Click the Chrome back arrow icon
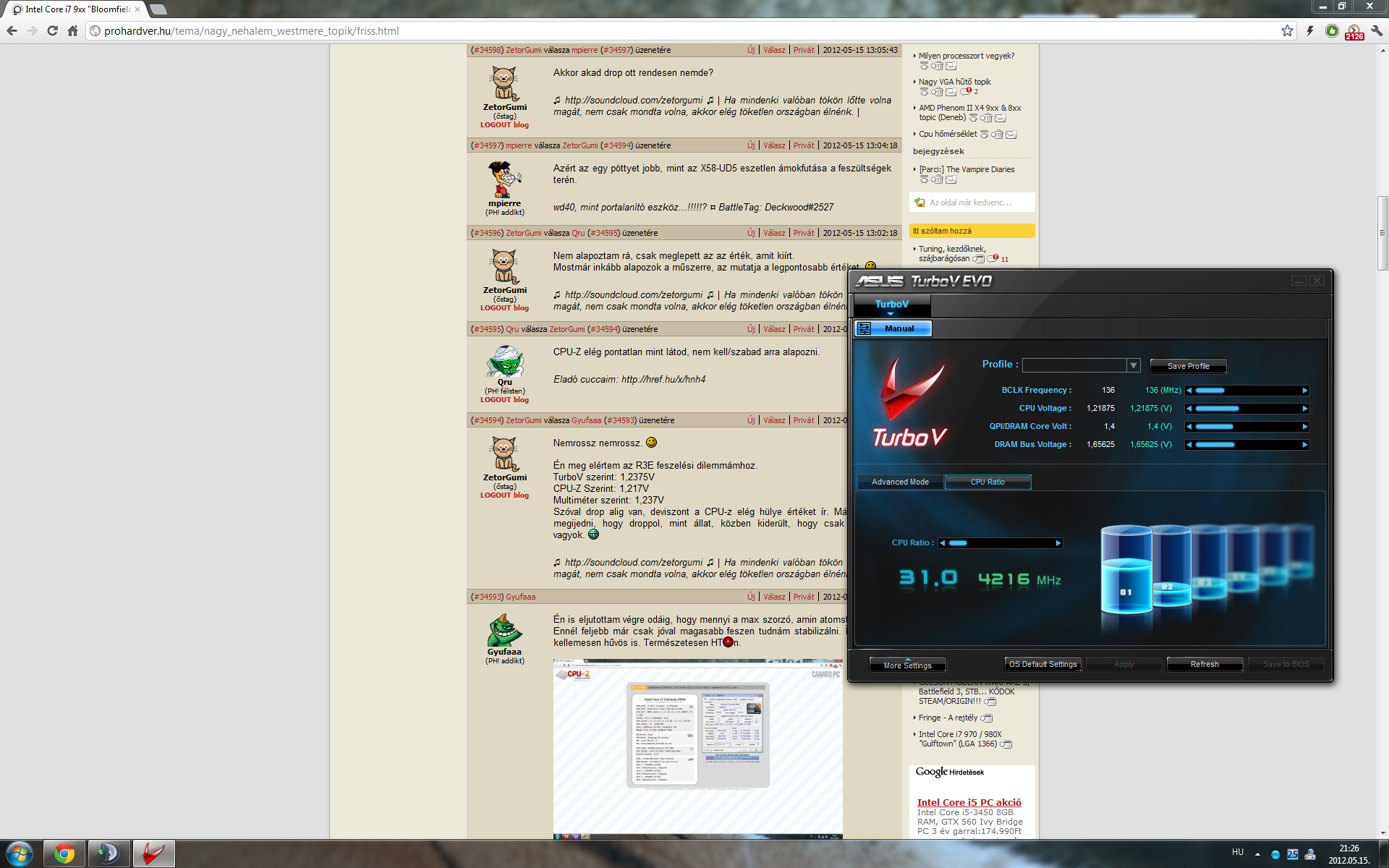 pyautogui.click(x=12, y=30)
